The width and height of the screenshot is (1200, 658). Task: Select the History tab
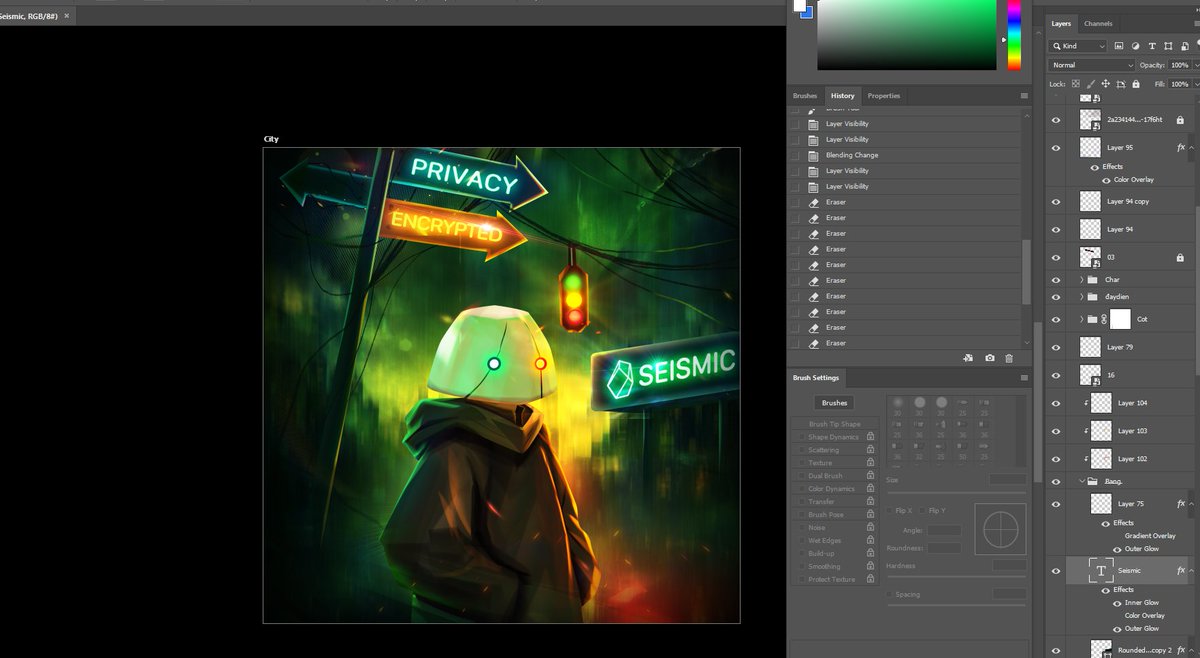(x=843, y=96)
